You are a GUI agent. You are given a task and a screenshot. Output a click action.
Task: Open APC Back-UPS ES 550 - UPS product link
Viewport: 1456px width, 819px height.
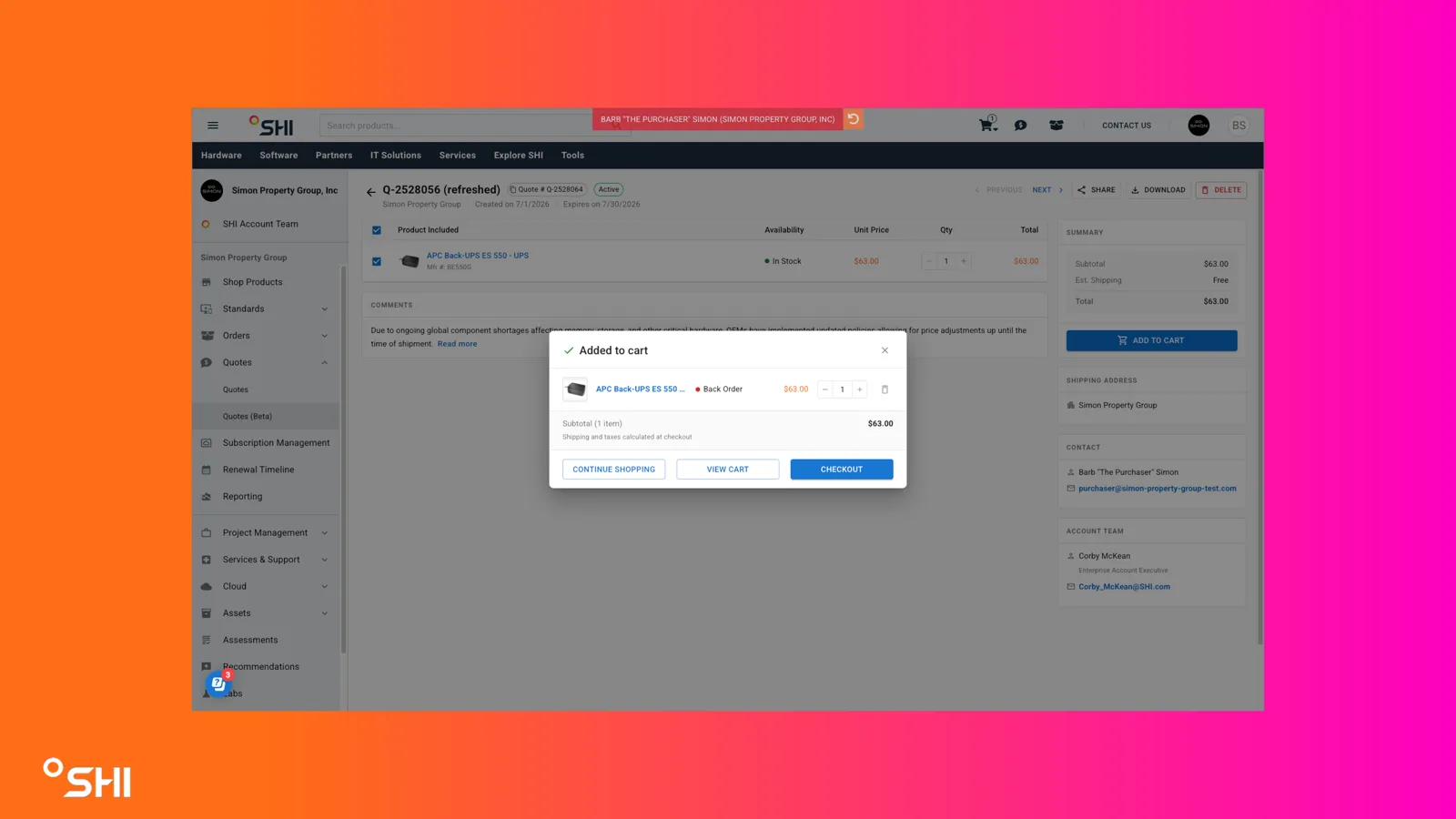pyautogui.click(x=478, y=256)
